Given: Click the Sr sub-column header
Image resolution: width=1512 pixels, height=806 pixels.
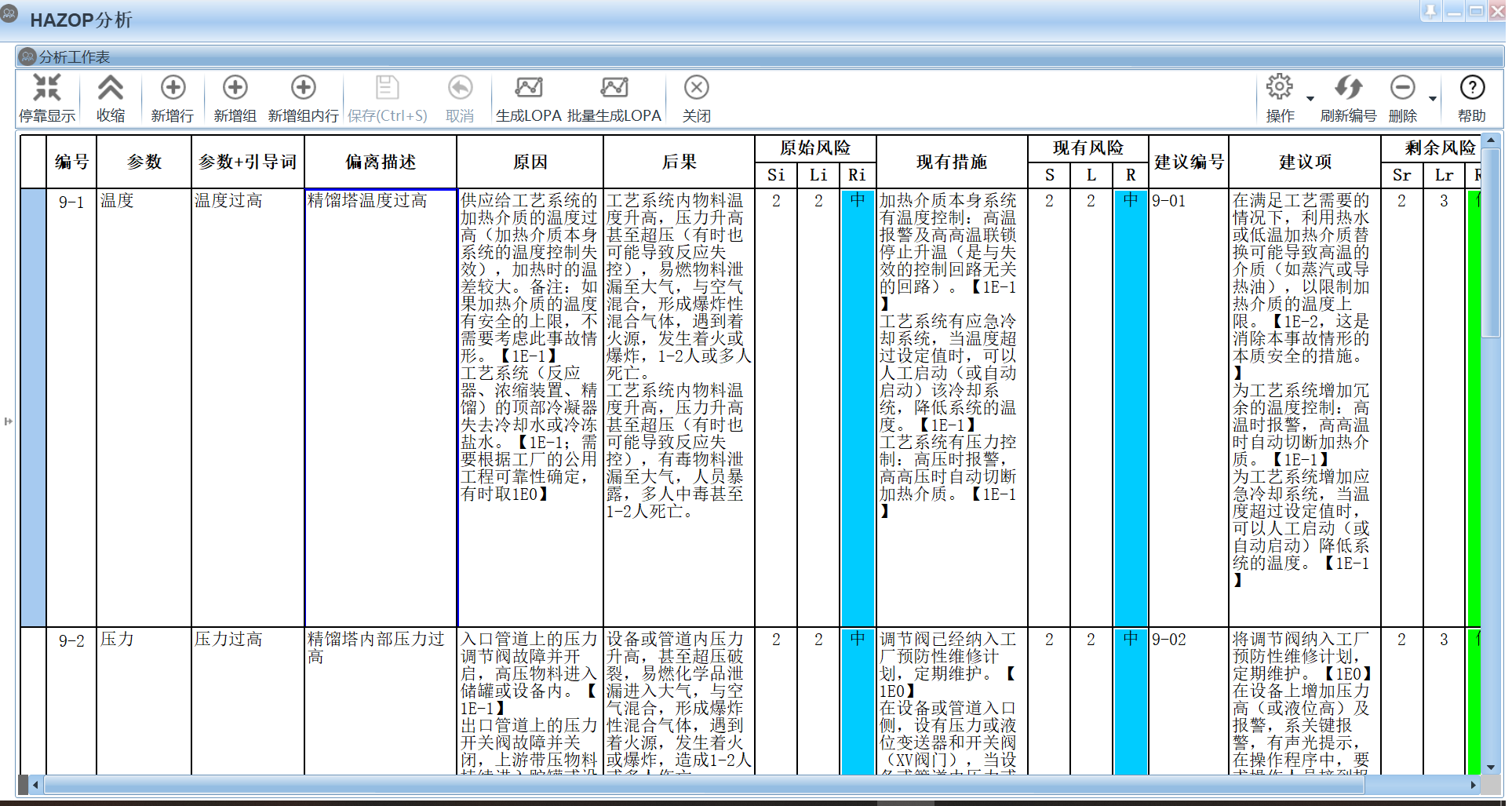Looking at the screenshot, I should pyautogui.click(x=1402, y=175).
